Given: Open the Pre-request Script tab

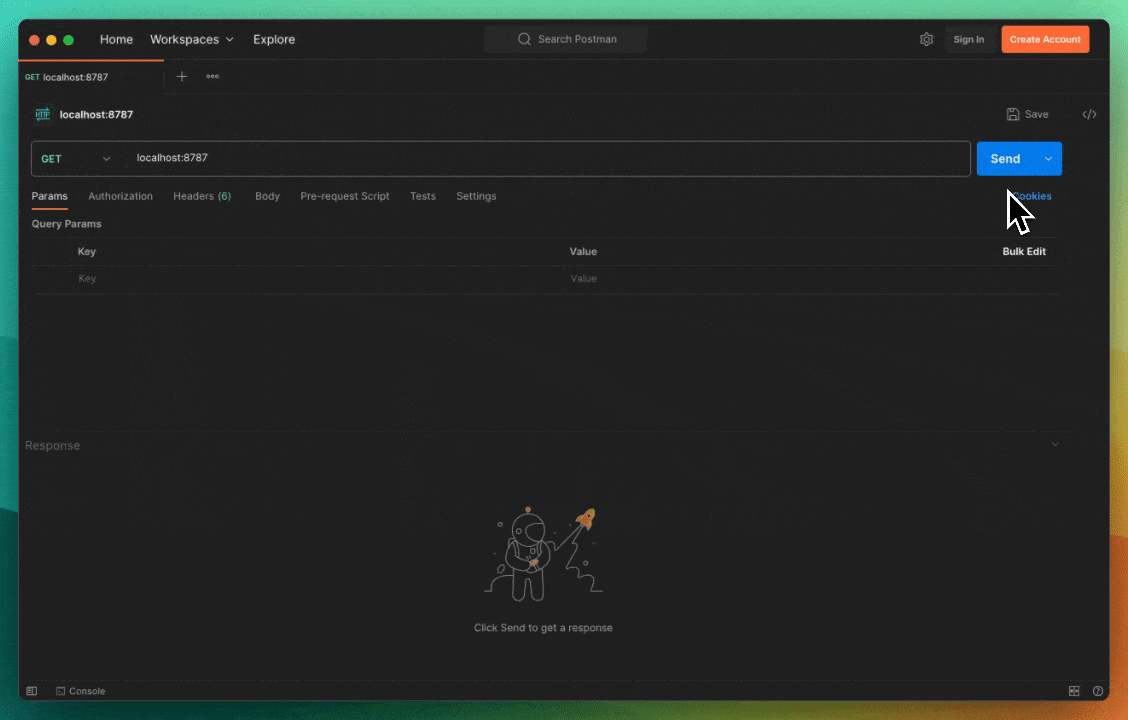Looking at the screenshot, I should coord(344,196).
